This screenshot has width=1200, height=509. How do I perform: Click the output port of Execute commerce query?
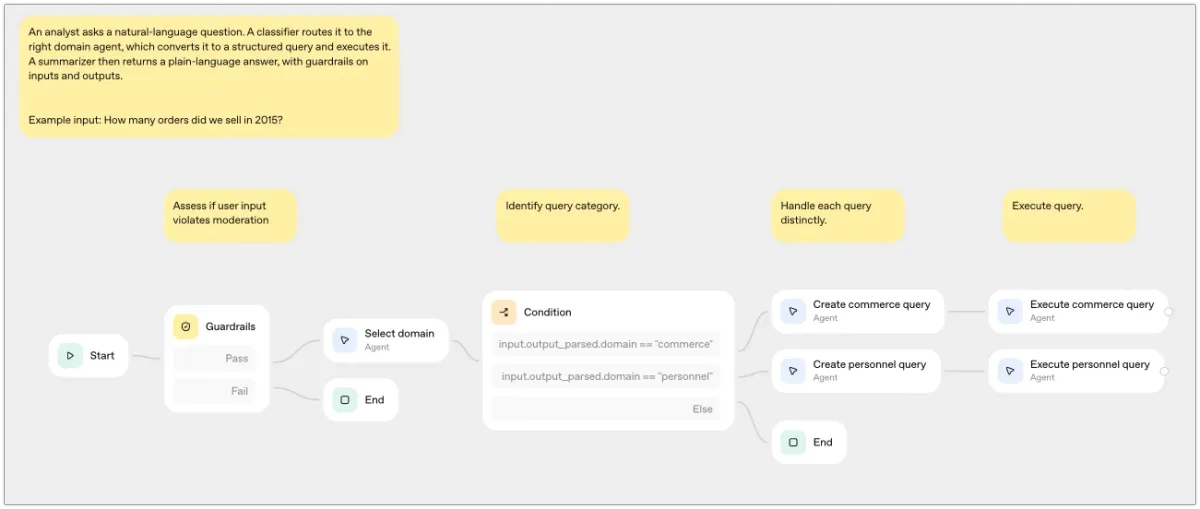pyautogui.click(x=1168, y=312)
